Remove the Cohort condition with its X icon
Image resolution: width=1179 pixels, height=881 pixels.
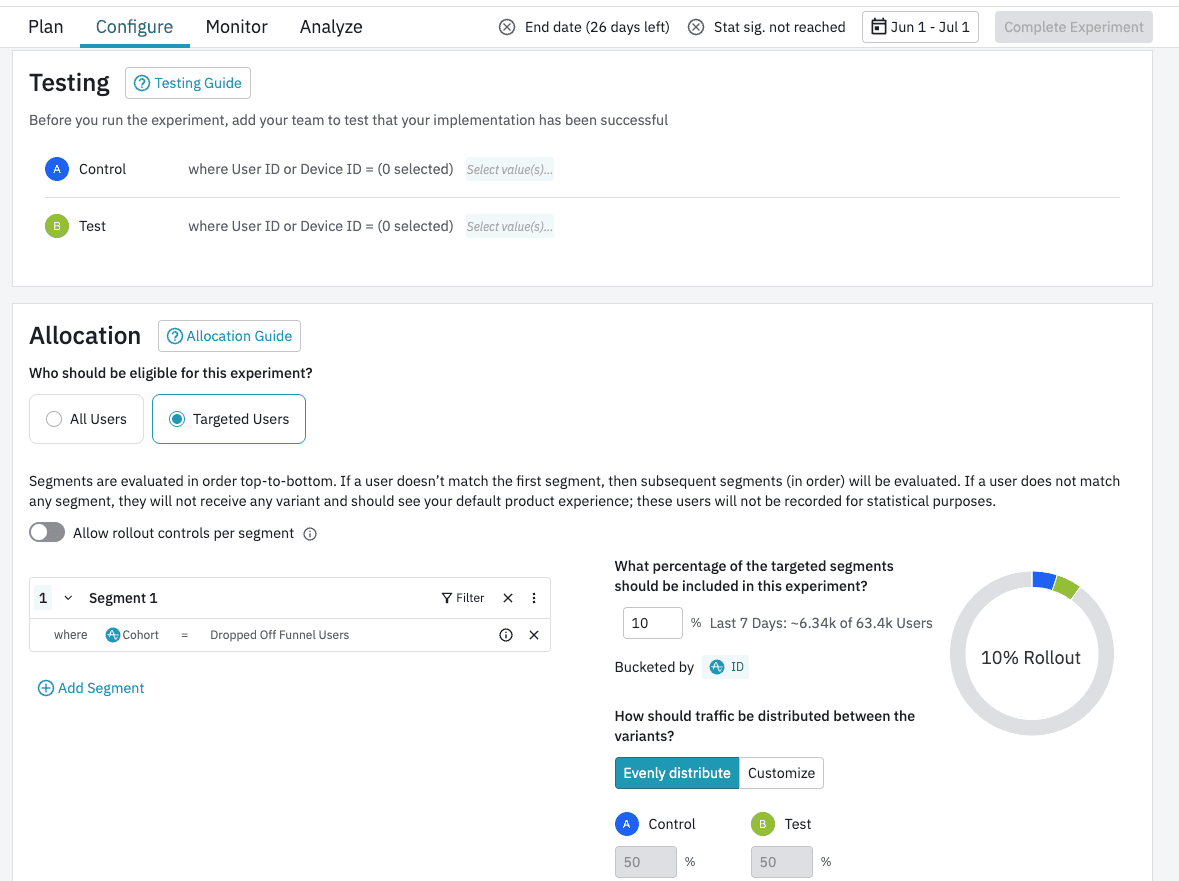click(x=533, y=634)
